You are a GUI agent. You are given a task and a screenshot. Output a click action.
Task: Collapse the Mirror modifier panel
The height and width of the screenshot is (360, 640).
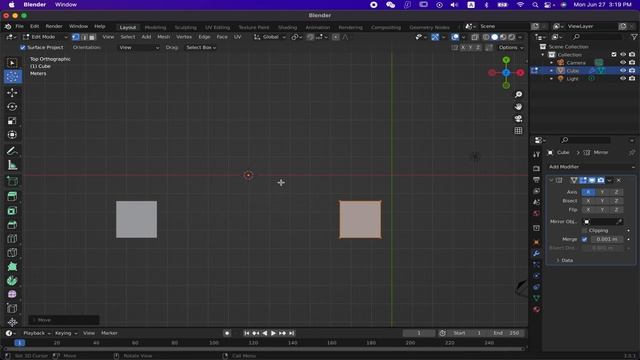click(x=551, y=180)
